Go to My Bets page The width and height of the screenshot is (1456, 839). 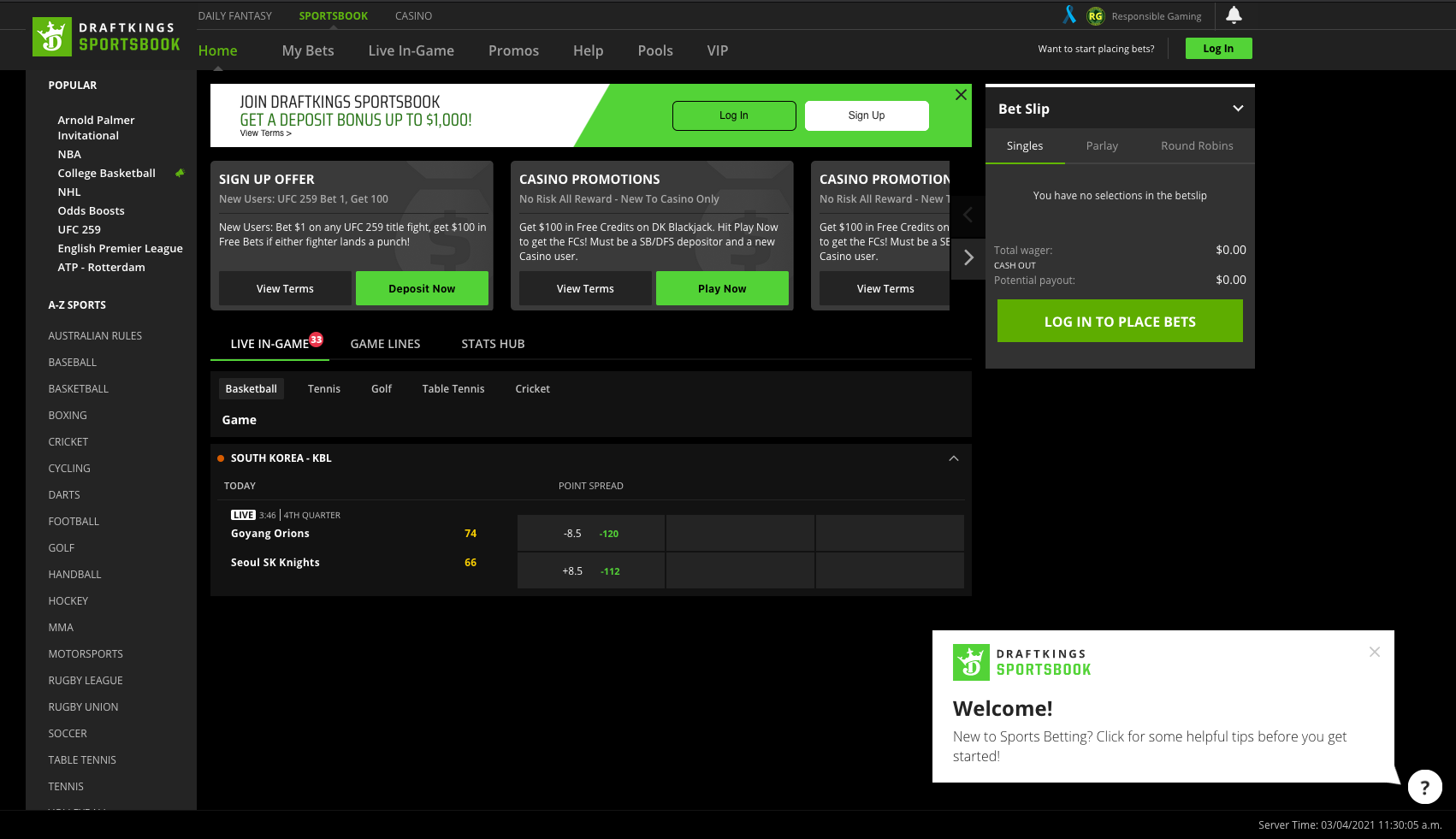click(x=308, y=50)
